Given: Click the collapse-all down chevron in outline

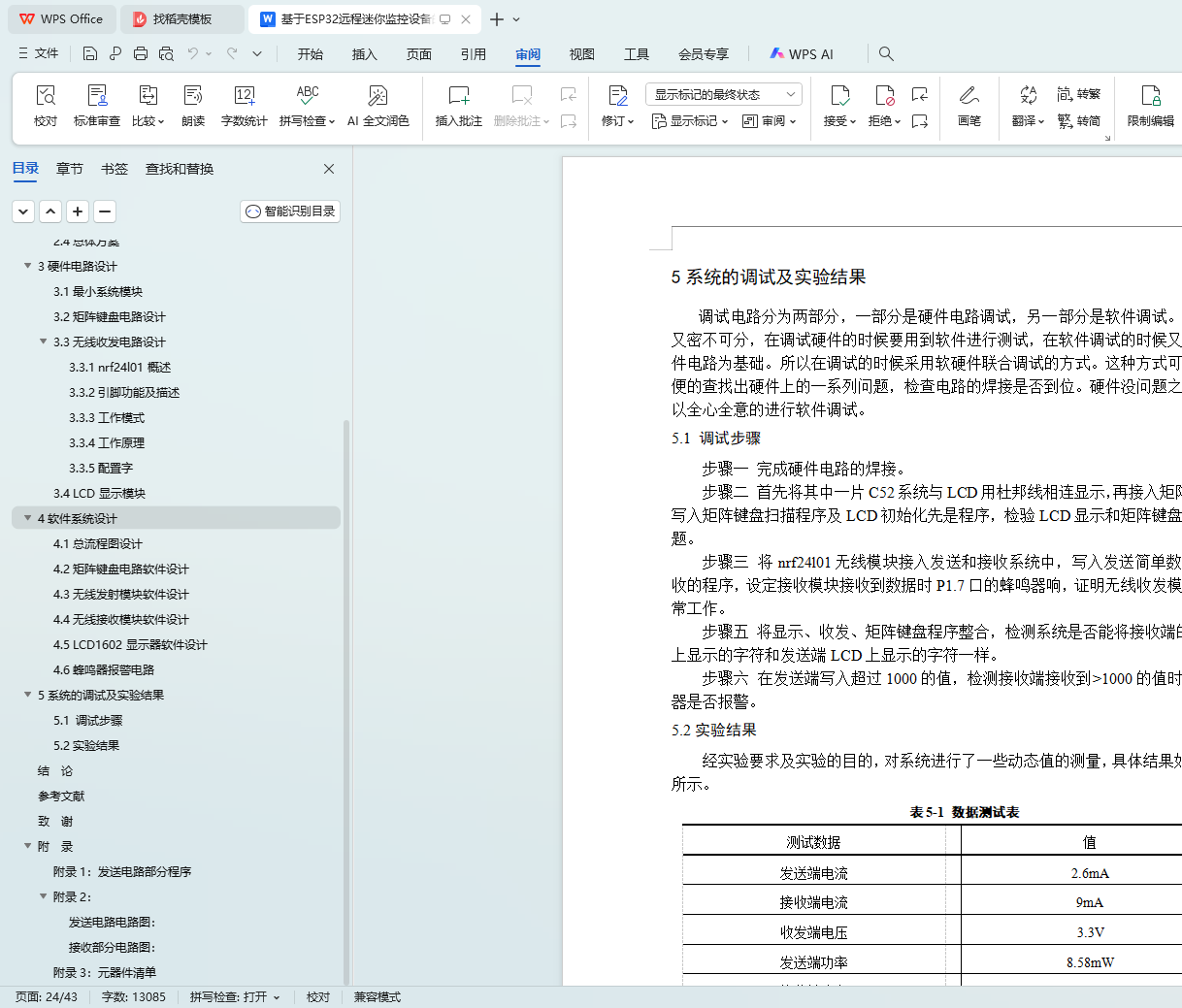Looking at the screenshot, I should tap(23, 211).
